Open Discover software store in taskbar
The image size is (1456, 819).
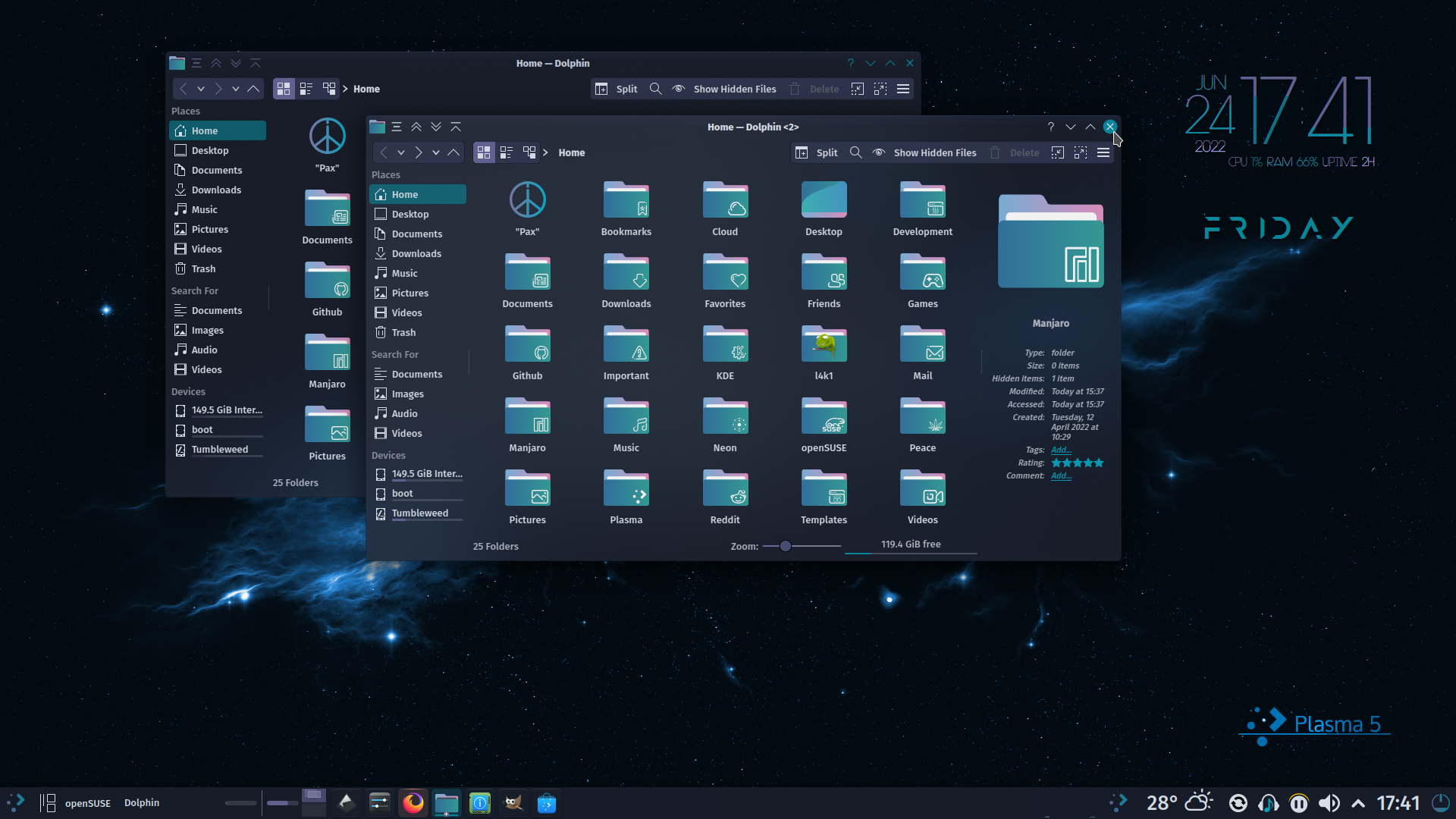(547, 802)
